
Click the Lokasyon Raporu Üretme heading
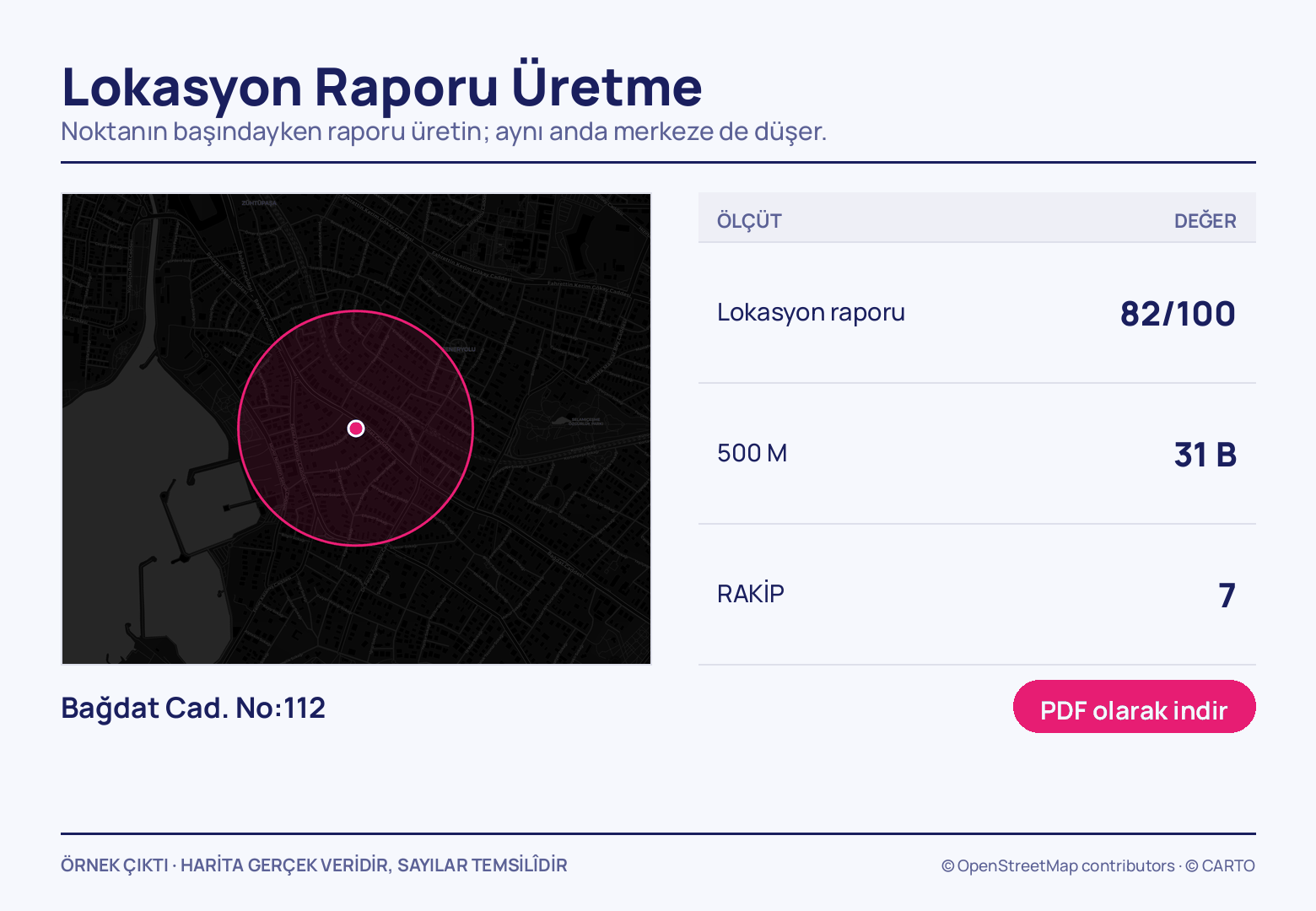pyautogui.click(x=381, y=86)
